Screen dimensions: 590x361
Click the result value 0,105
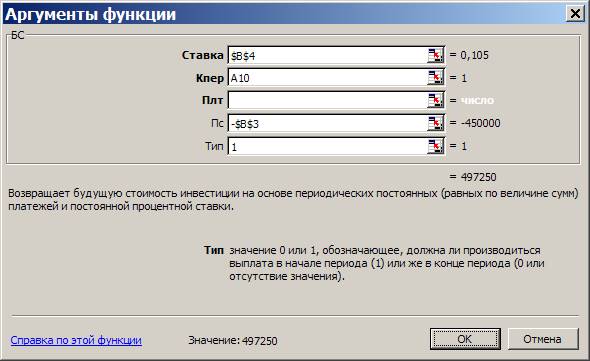474,55
